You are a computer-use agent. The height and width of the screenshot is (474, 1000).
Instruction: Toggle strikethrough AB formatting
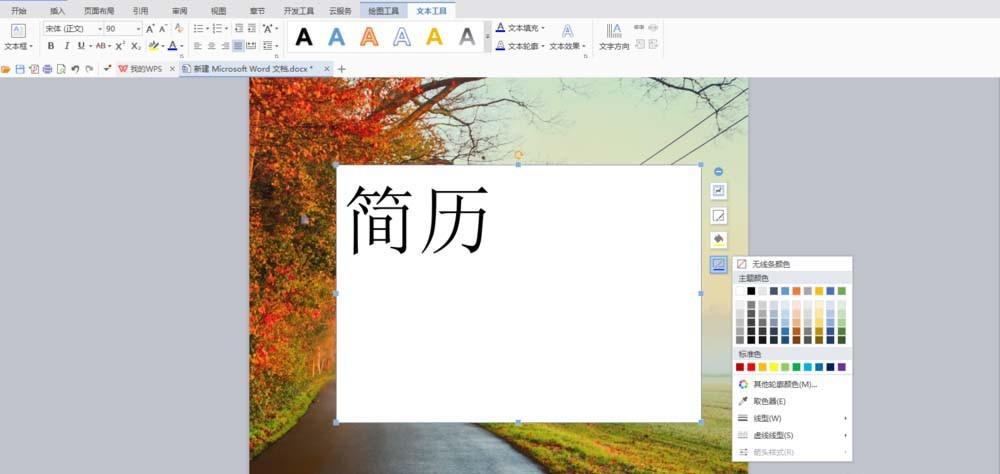[100, 46]
